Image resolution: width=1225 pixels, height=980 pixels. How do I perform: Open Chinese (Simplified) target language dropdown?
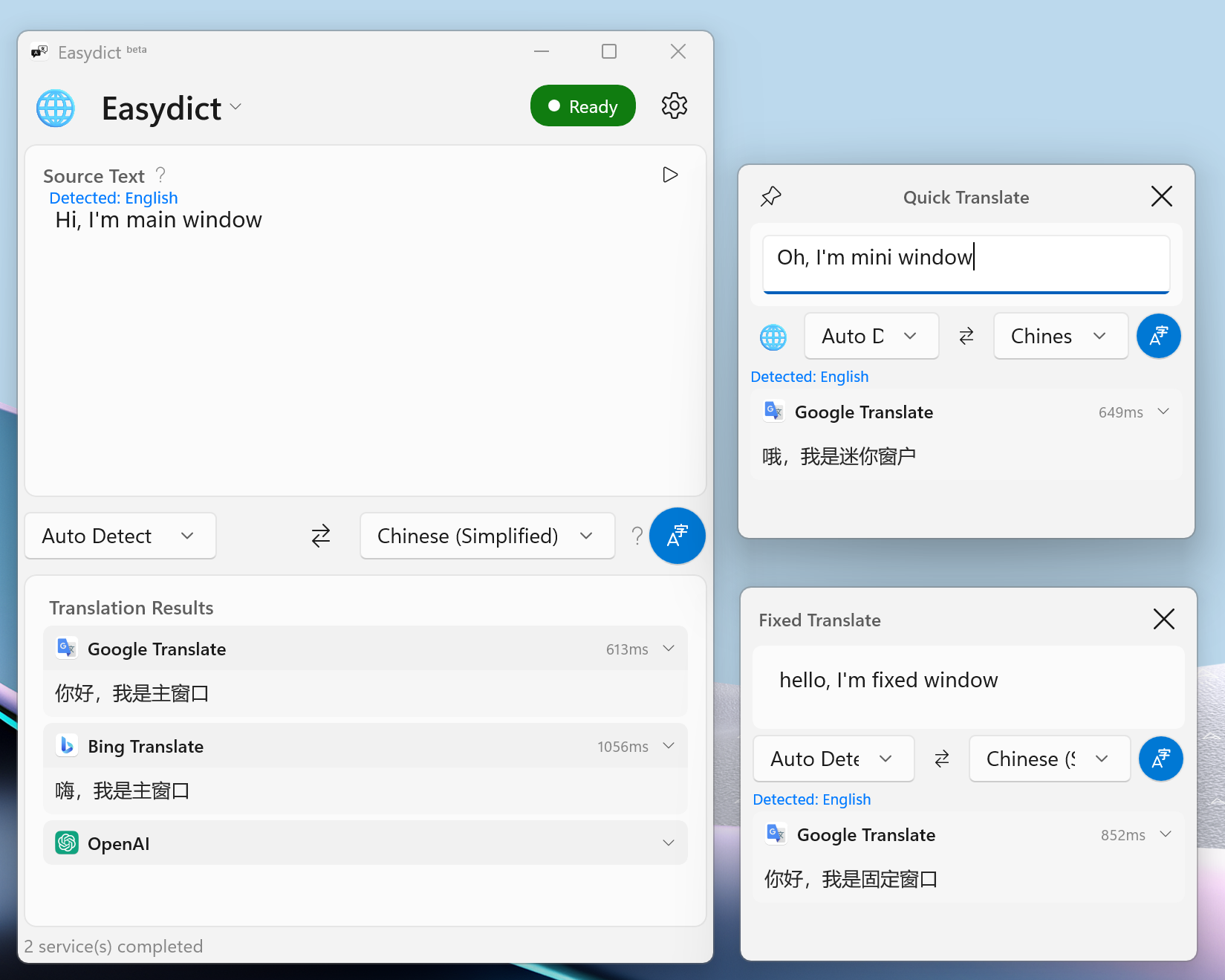pos(487,536)
